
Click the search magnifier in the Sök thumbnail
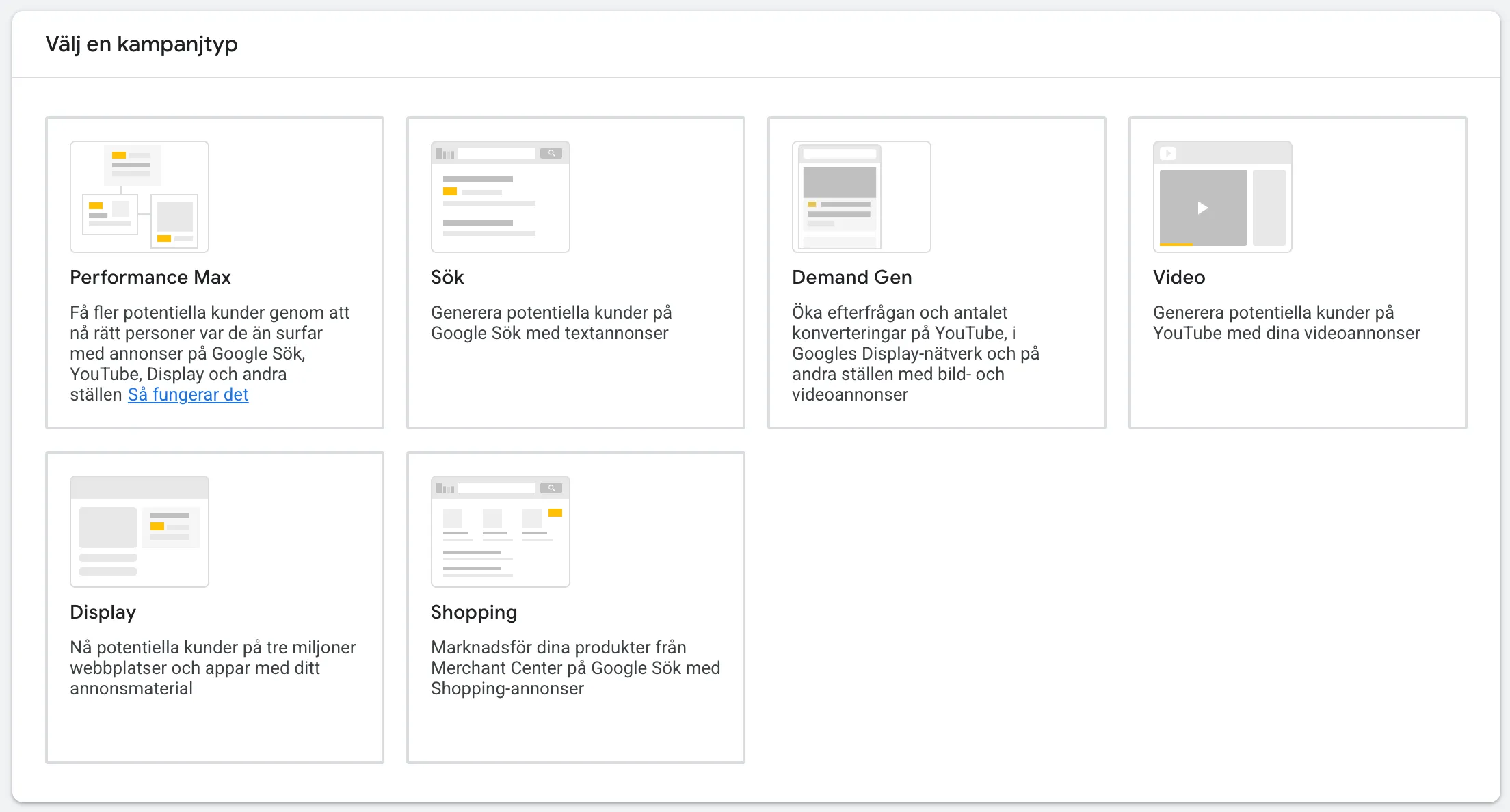point(551,152)
